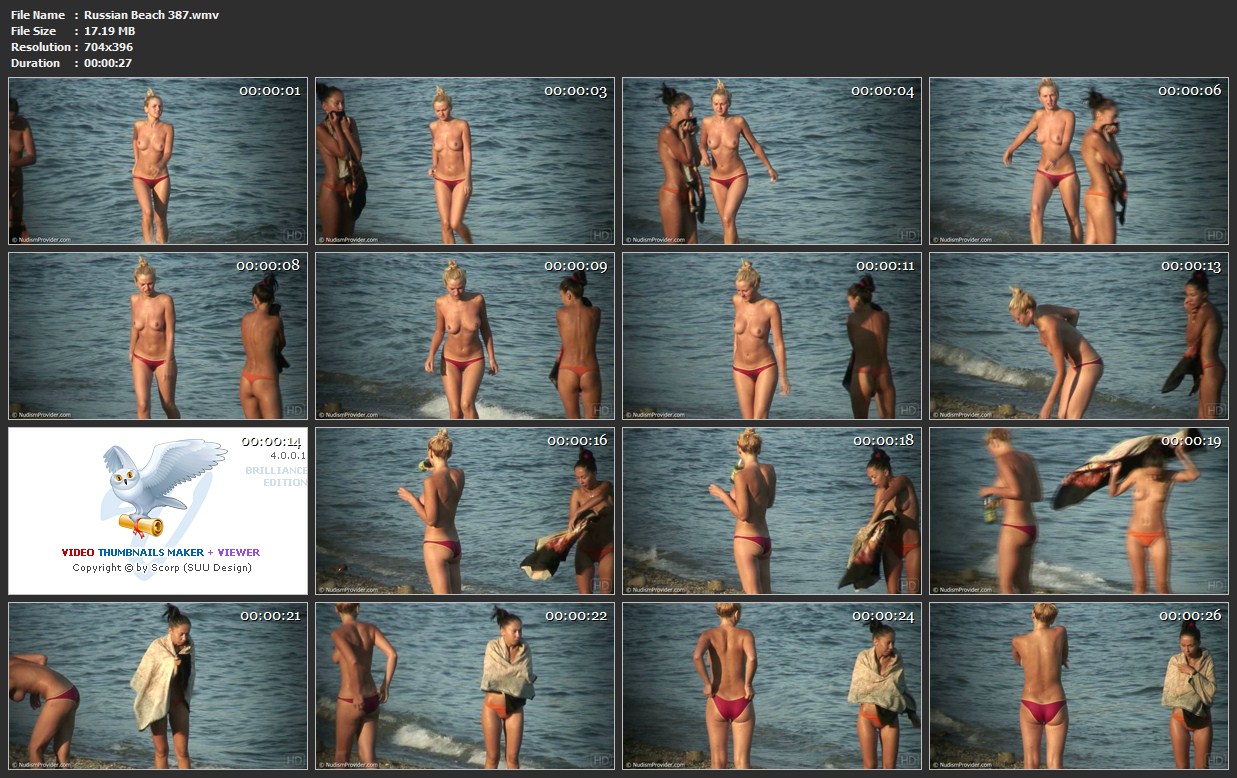Click the owl logo in the 00:00:14 frame

160,480
